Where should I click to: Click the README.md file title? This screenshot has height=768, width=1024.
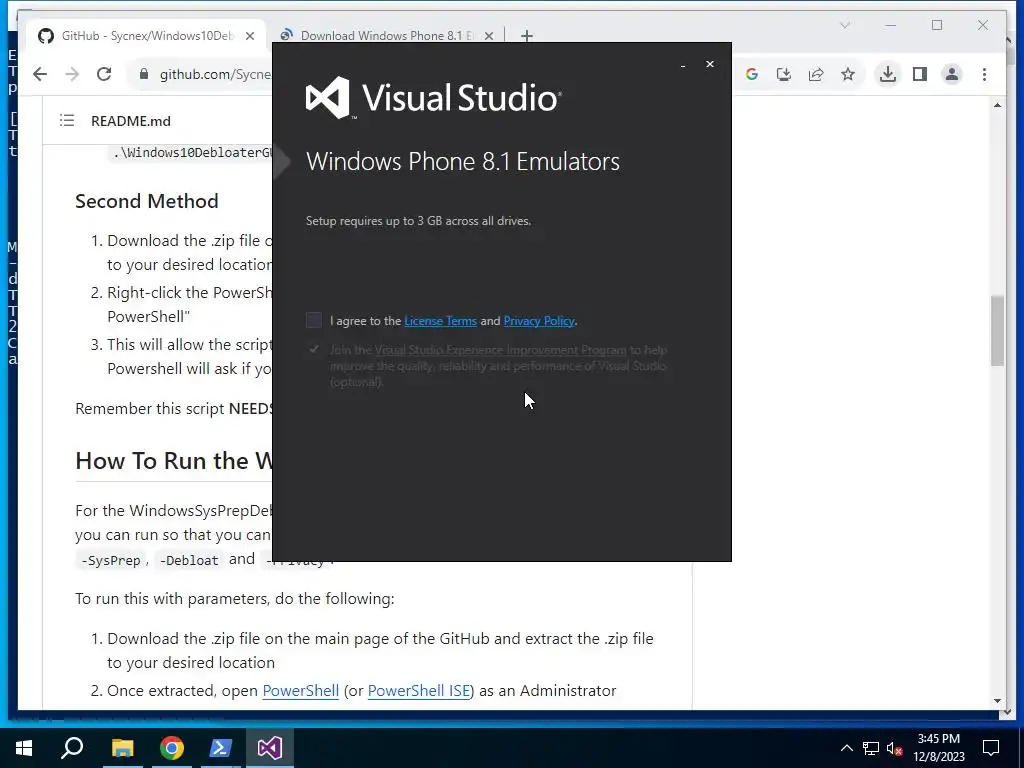(131, 121)
